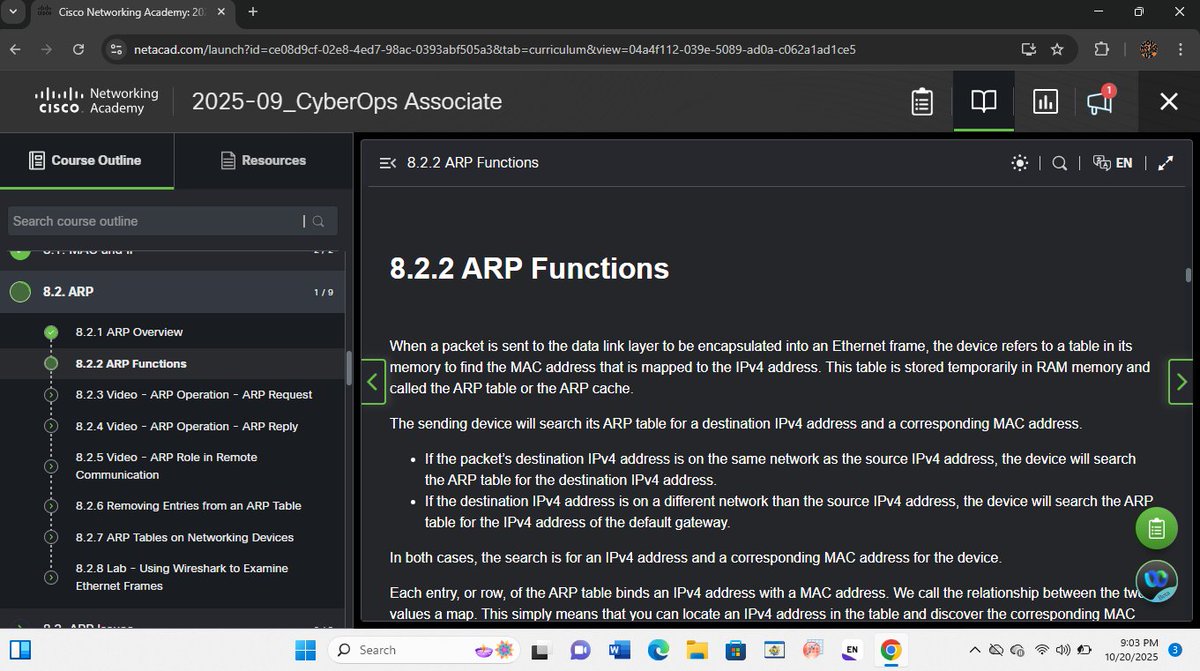Show hidden tray icons chevron
1200x671 pixels.
975,650
